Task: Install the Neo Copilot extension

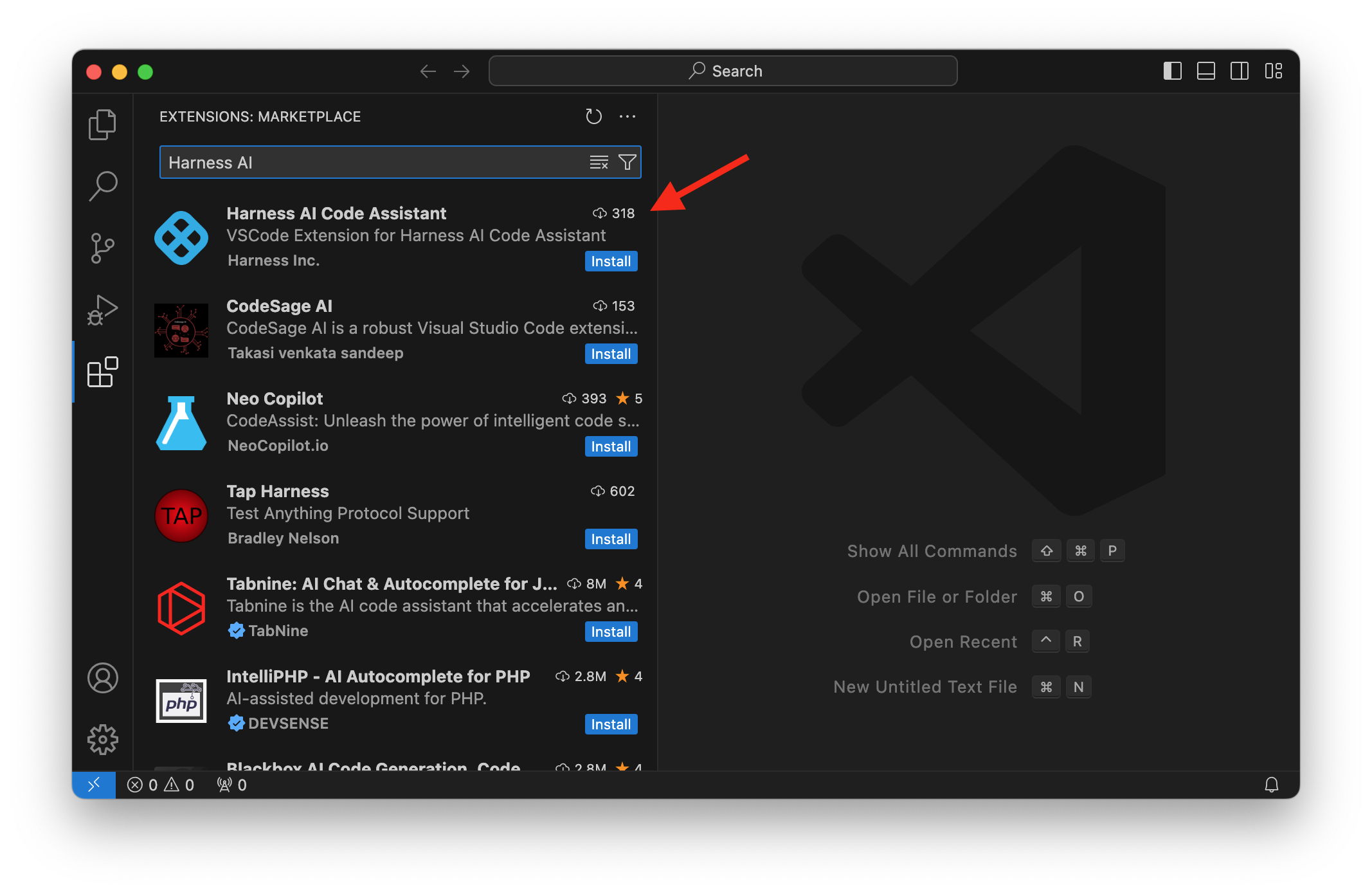Action: click(611, 446)
